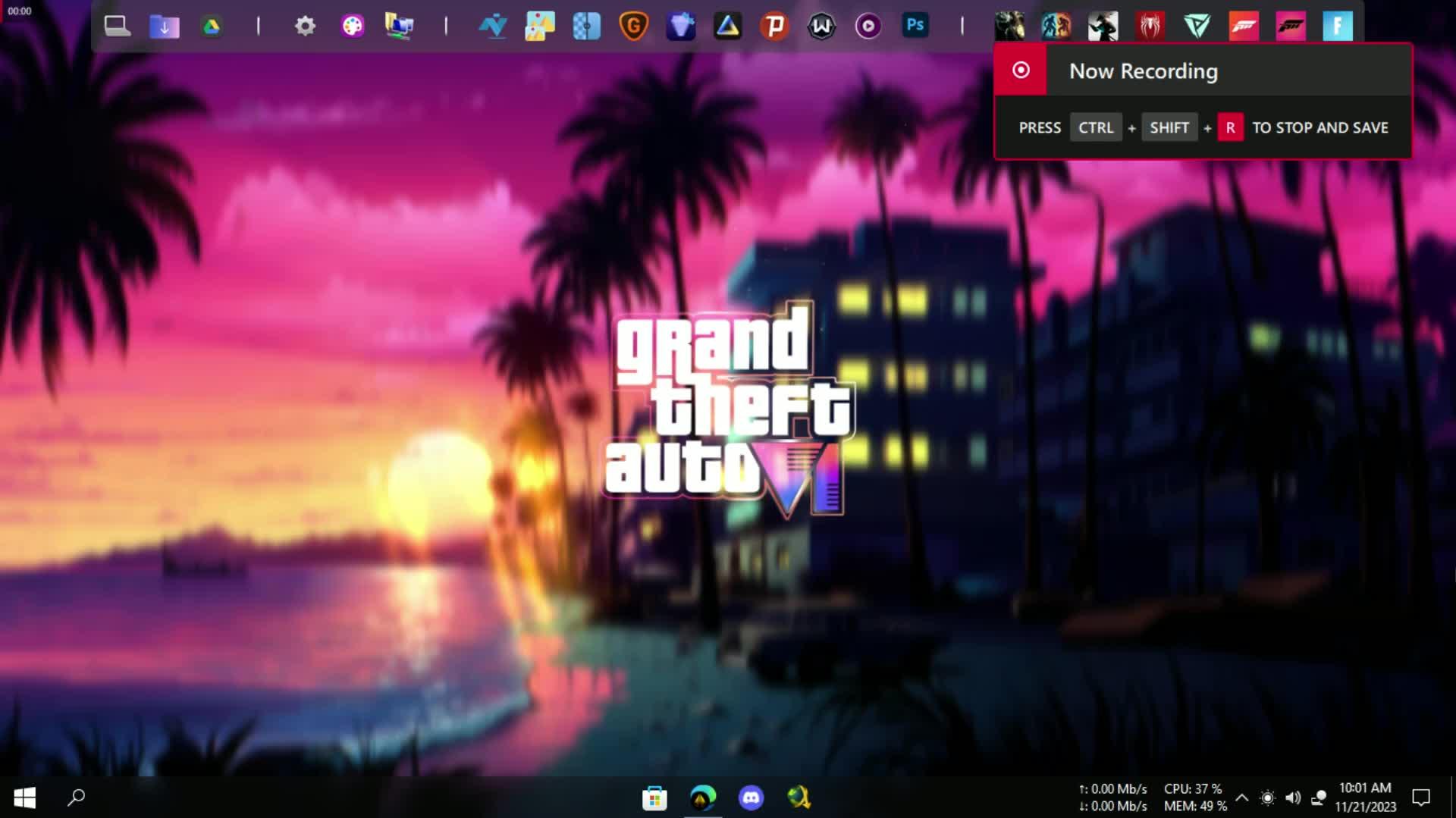Launch the pink Forza game icon
Image resolution: width=1456 pixels, height=818 pixels.
pyautogui.click(x=1291, y=27)
